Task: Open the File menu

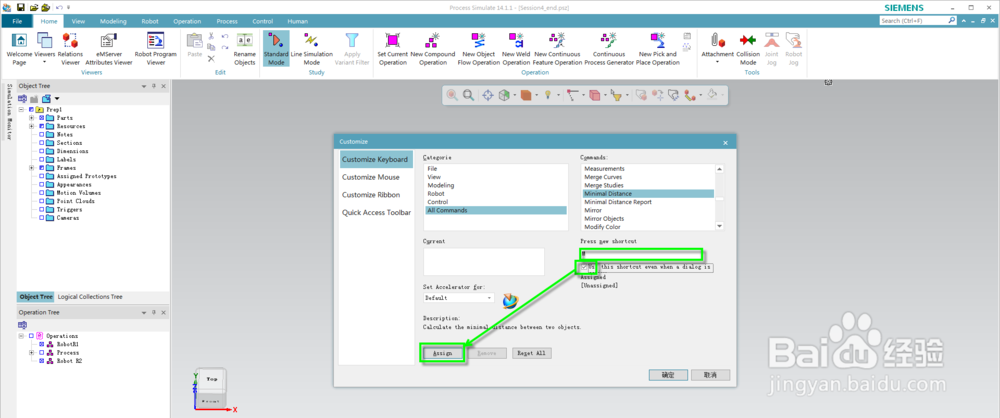Action: pos(17,21)
